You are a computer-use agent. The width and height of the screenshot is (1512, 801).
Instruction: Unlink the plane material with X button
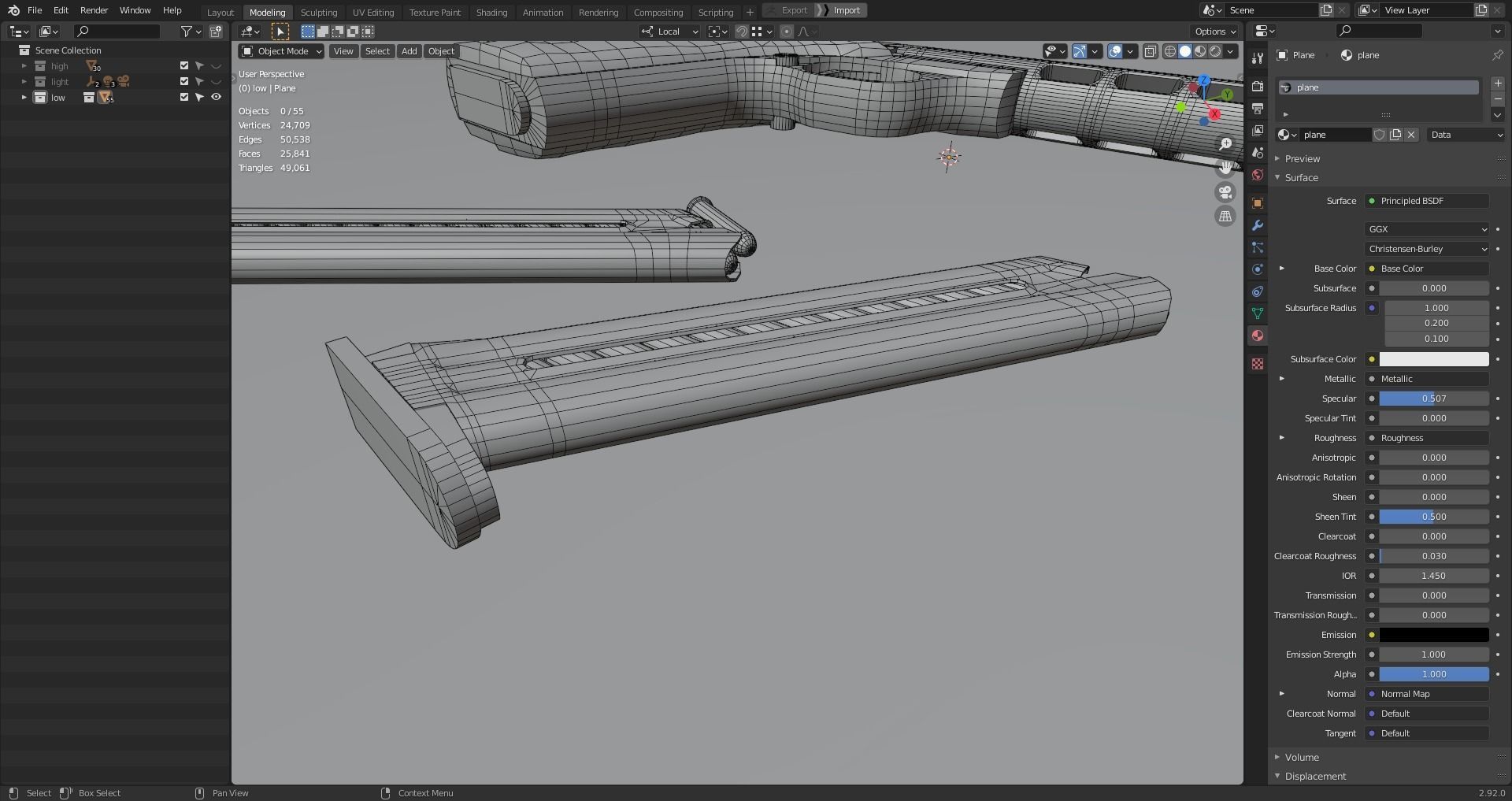[x=1411, y=135]
